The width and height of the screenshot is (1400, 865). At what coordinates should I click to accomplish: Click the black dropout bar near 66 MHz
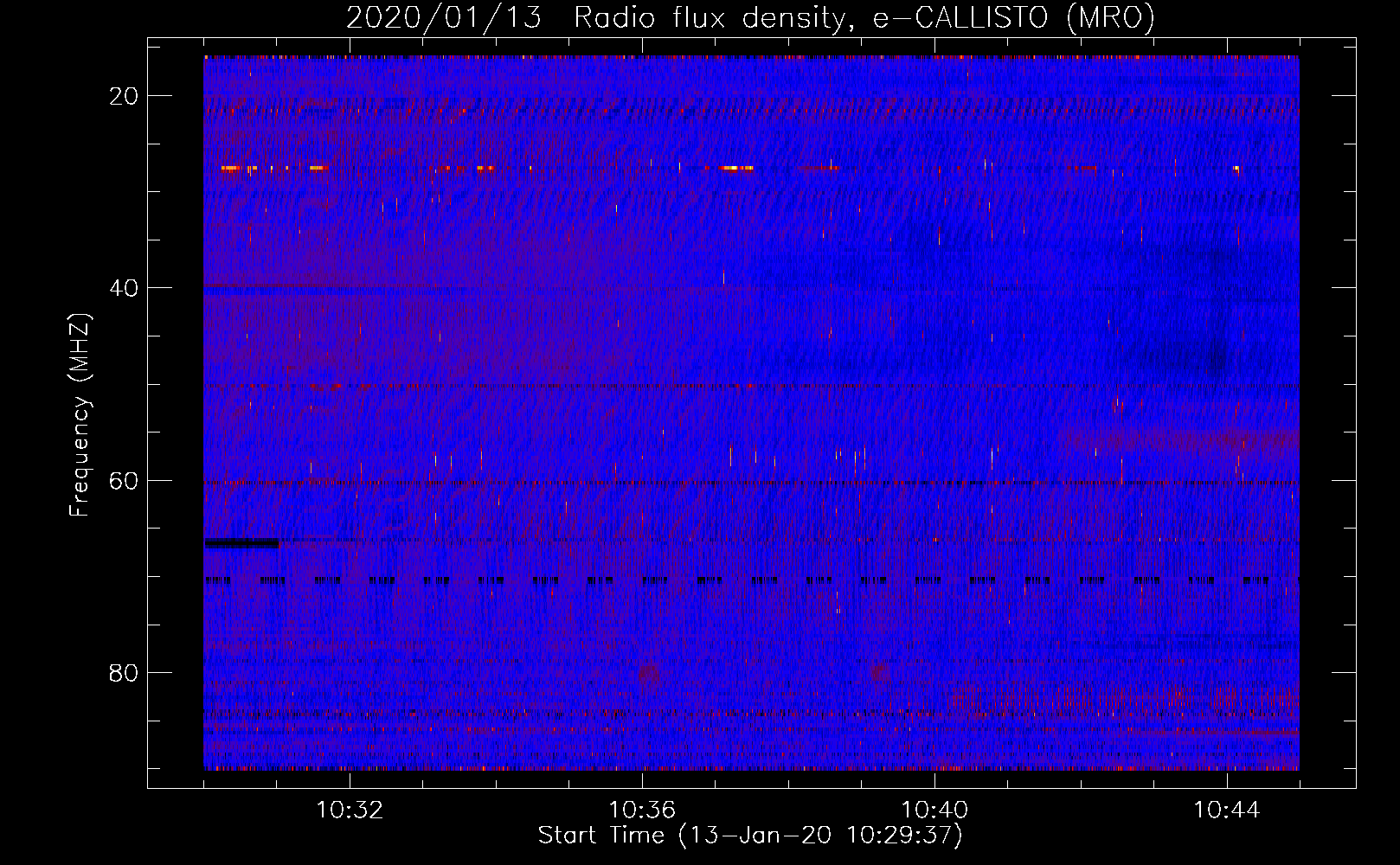(x=241, y=543)
